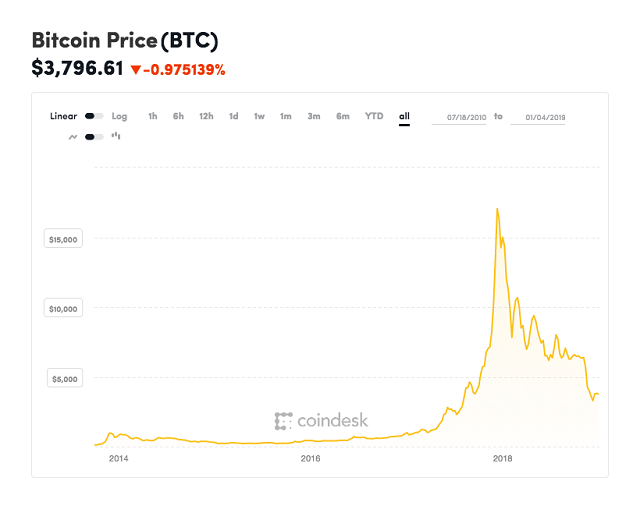Select the 1h time range
The width and height of the screenshot is (640, 509).
tap(153, 116)
